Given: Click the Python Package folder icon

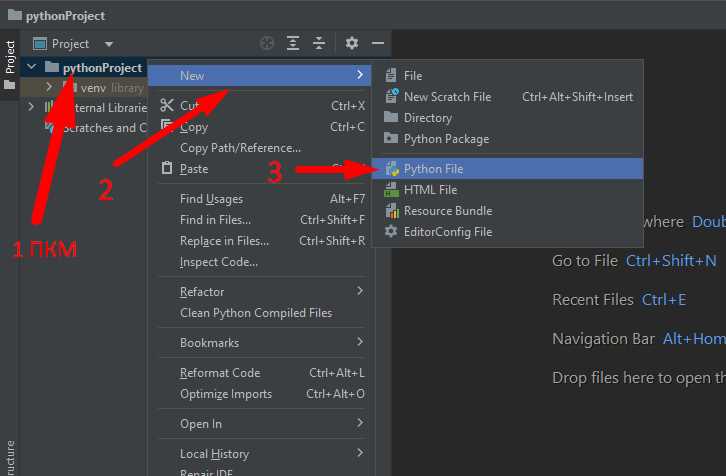Looking at the screenshot, I should [x=391, y=138].
